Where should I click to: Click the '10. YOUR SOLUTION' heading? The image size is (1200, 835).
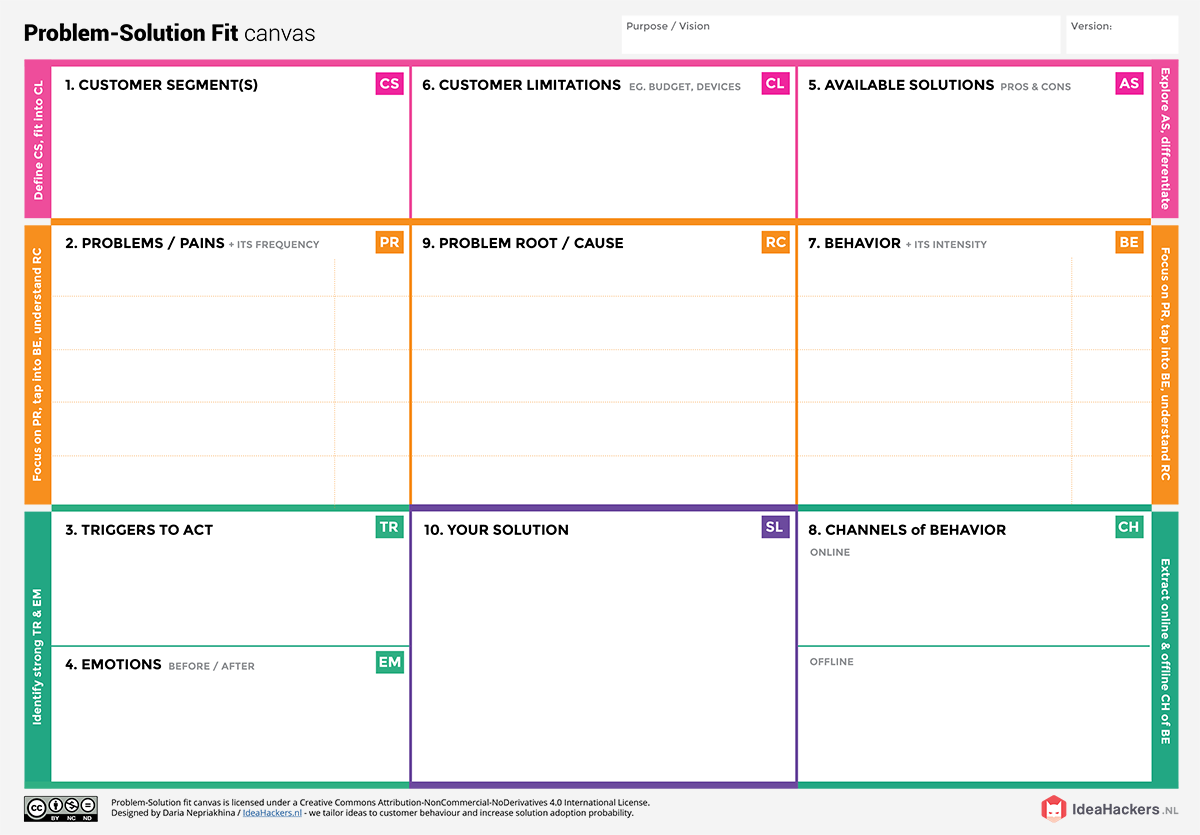pyautogui.click(x=496, y=530)
